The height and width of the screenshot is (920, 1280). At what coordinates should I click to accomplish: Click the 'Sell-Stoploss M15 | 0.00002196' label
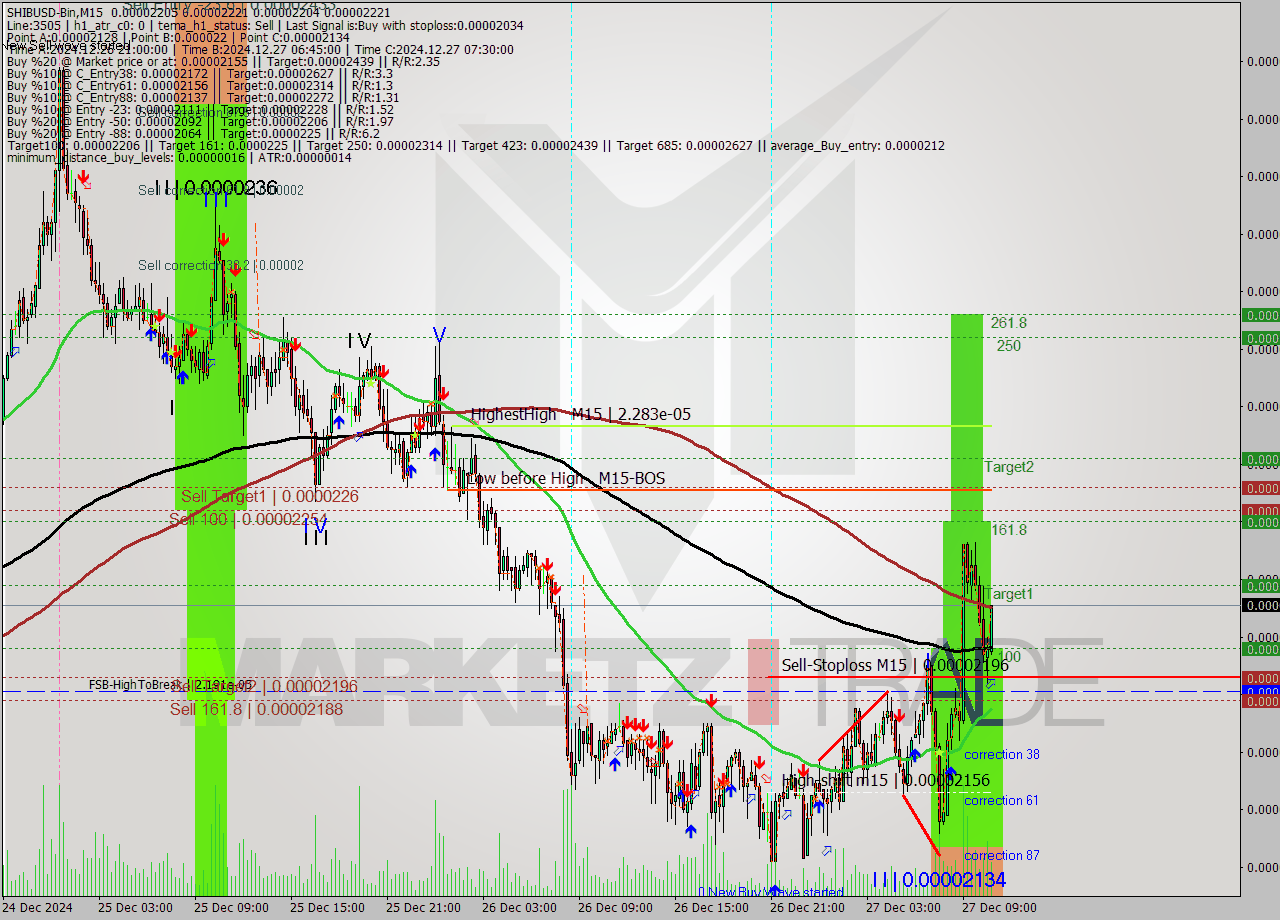894,665
